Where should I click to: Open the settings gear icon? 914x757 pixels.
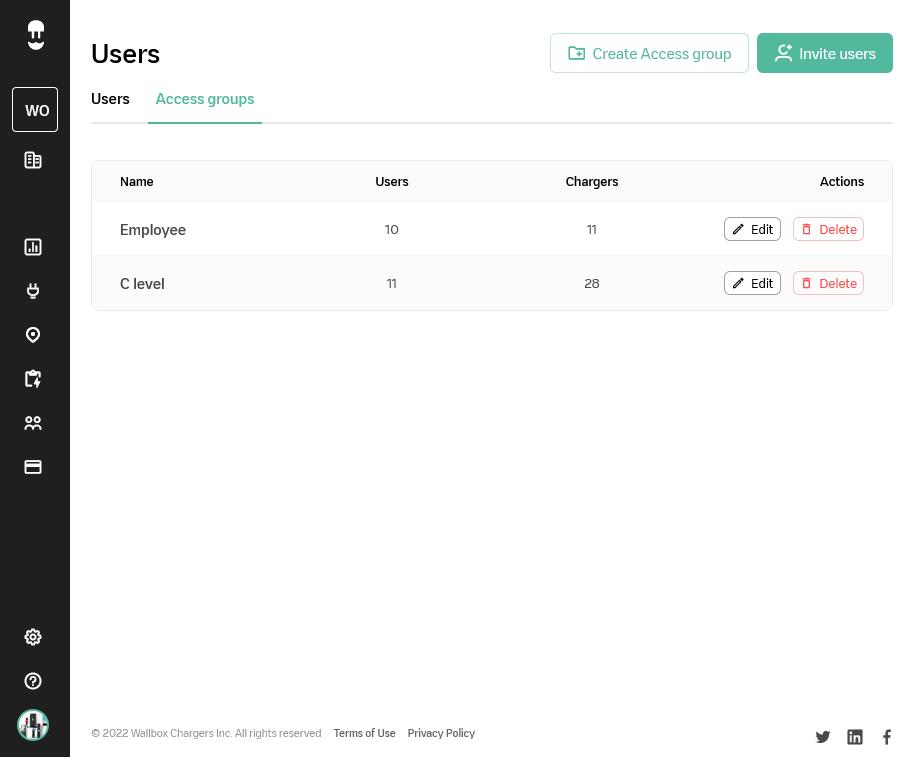click(33, 637)
